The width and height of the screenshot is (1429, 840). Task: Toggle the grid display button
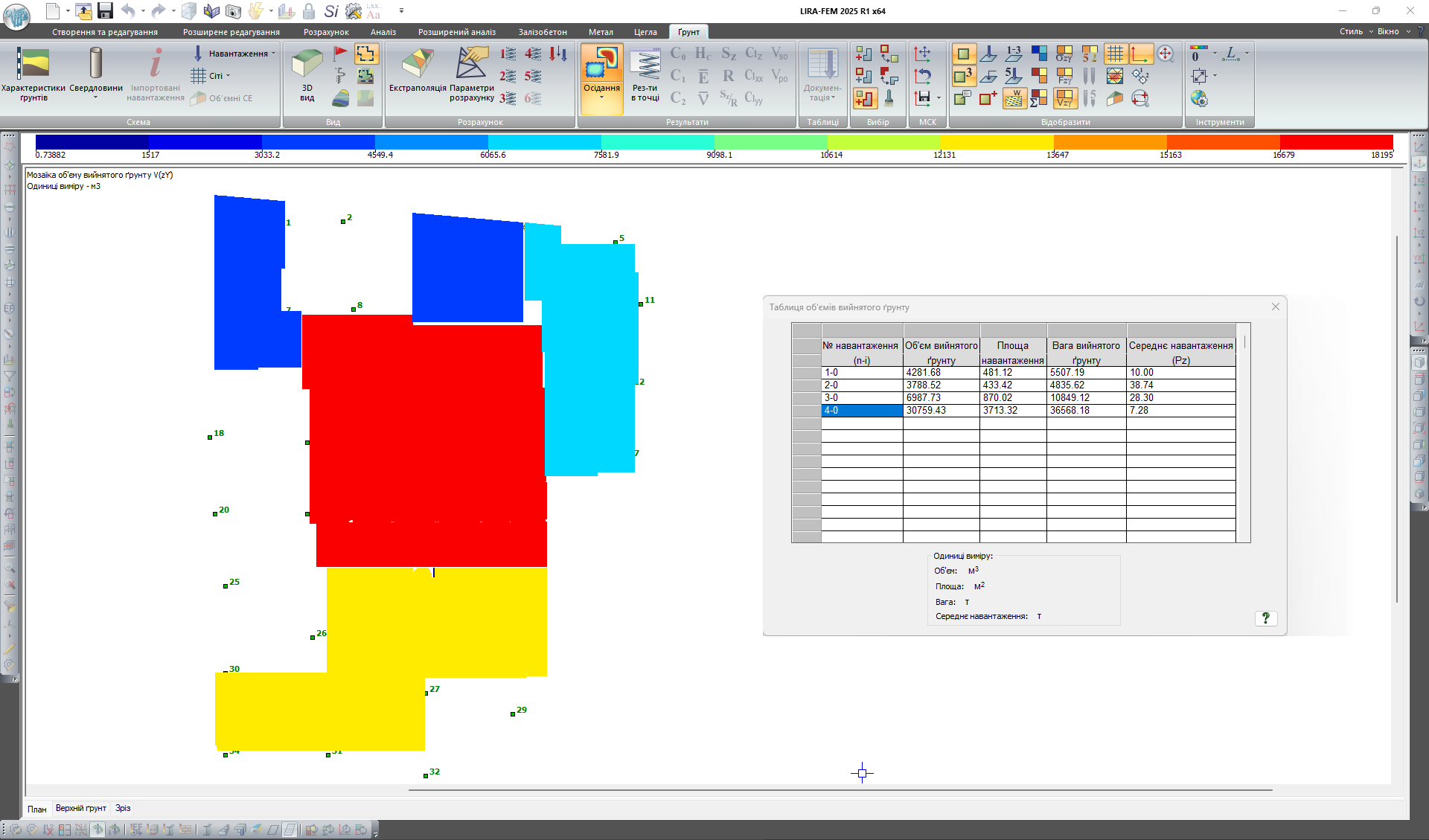(x=1114, y=54)
